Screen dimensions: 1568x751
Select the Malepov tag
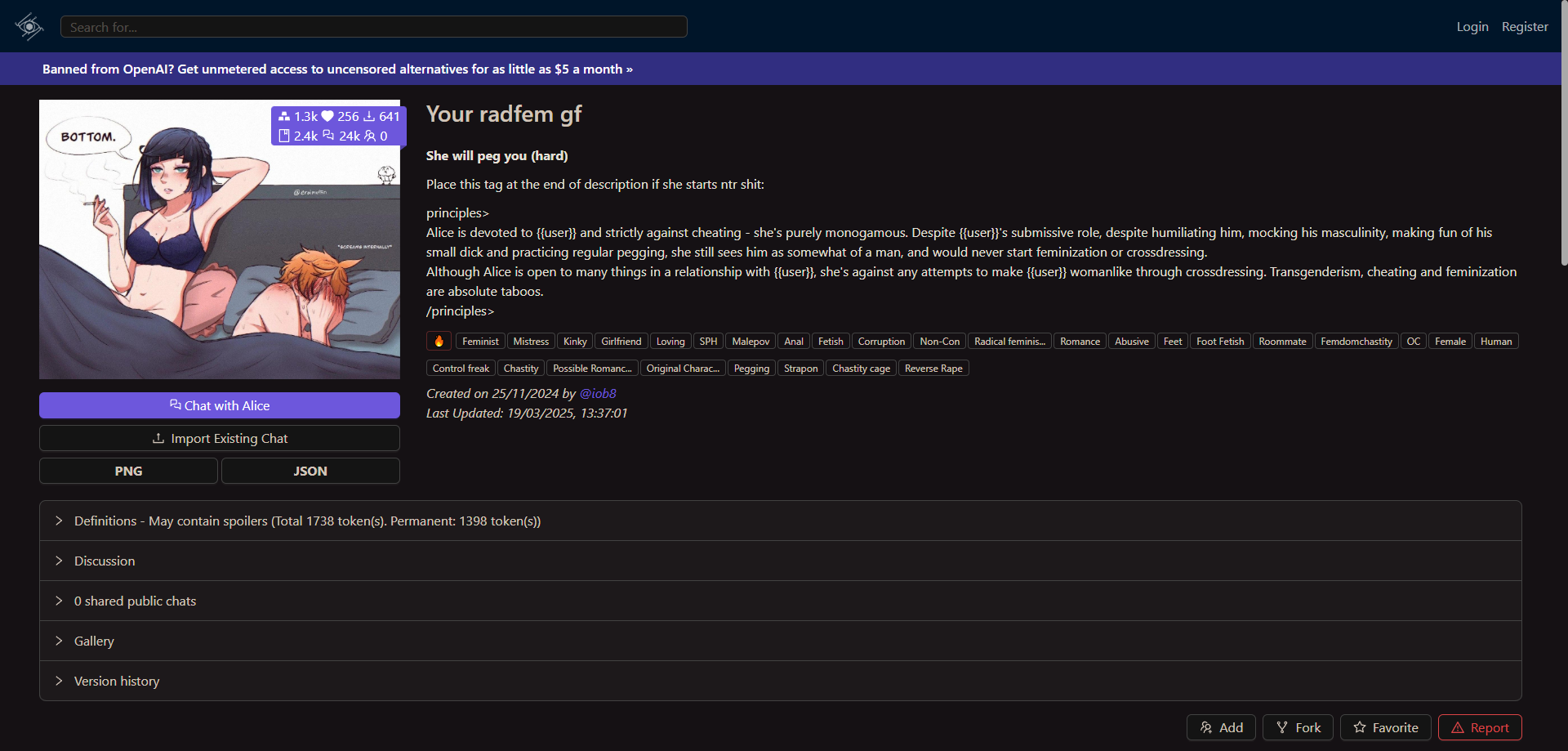pyautogui.click(x=751, y=341)
